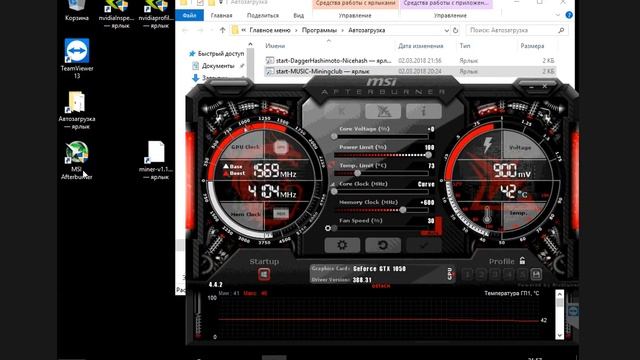
Task: Open Управление under Средства работы с ярлыками
Action: [x=355, y=15]
